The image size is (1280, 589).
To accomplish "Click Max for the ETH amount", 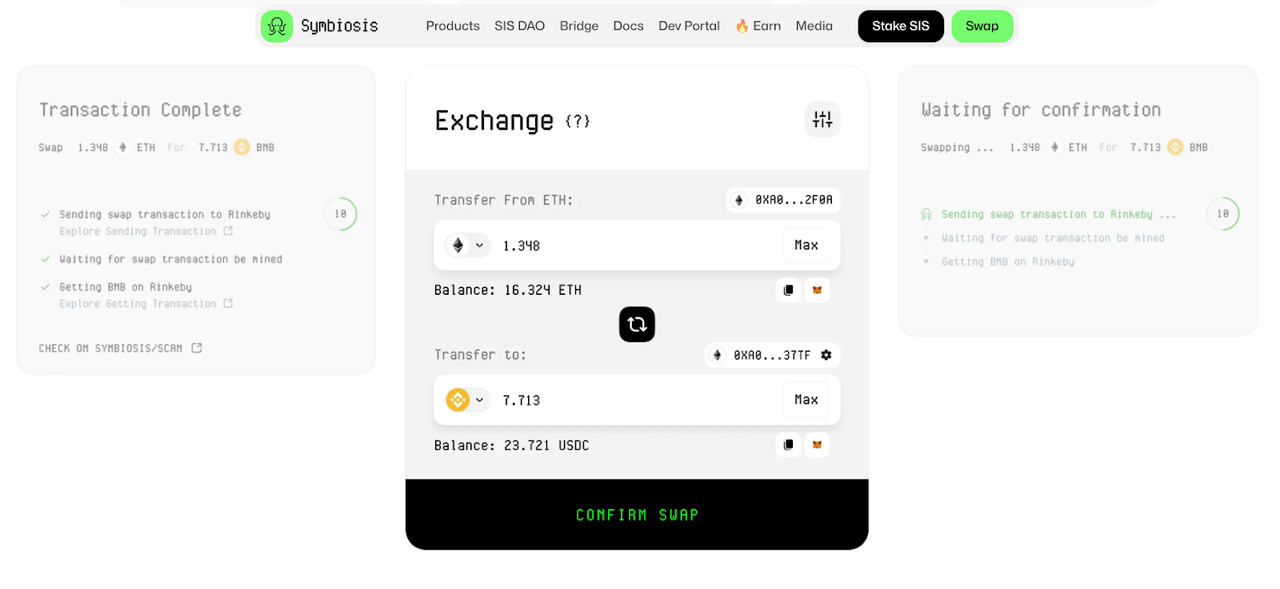I will [806, 245].
